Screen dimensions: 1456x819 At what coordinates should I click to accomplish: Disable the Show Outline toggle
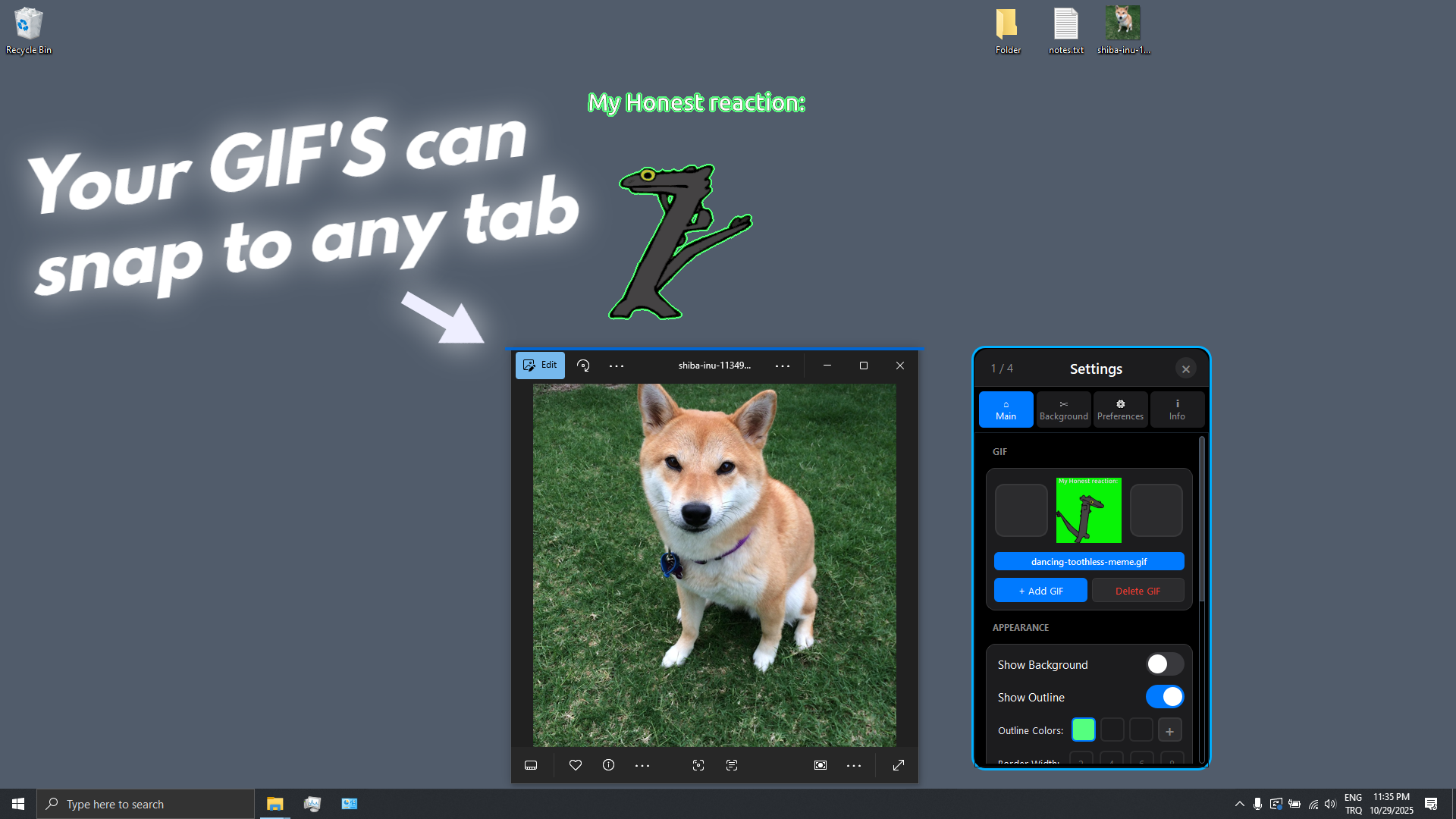click(x=1165, y=696)
